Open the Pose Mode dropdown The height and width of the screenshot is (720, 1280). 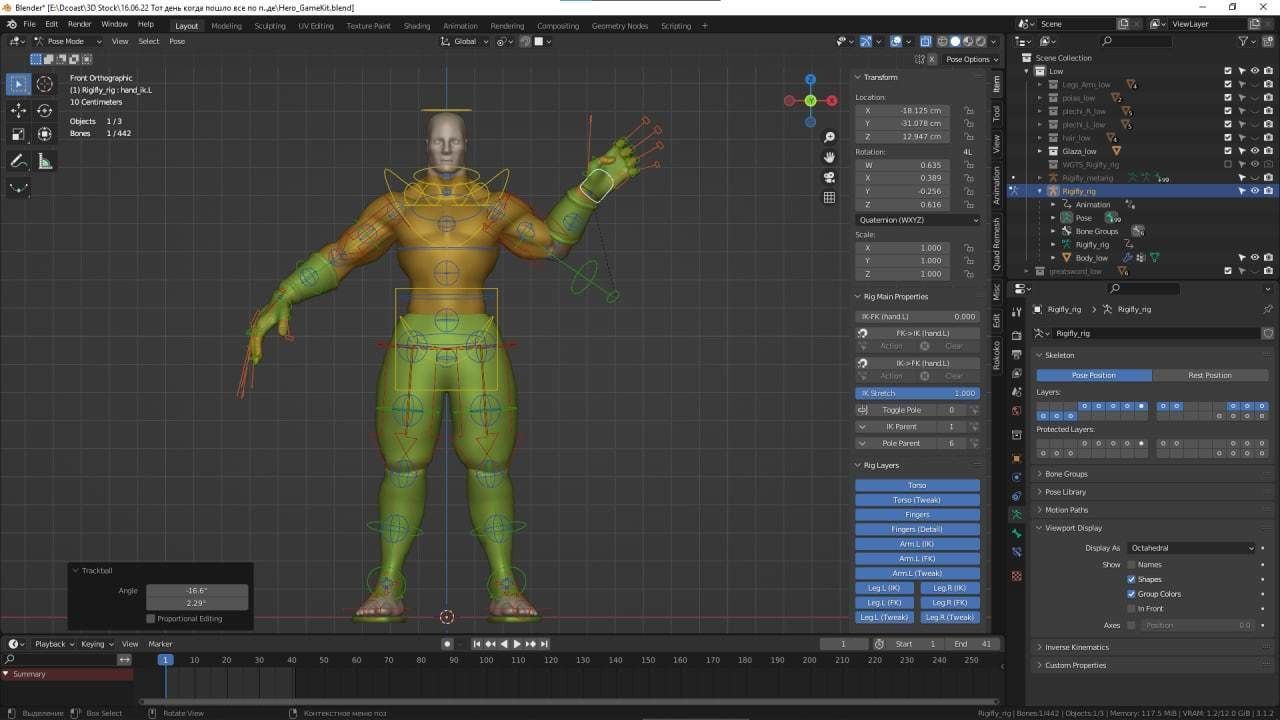[x=66, y=41]
